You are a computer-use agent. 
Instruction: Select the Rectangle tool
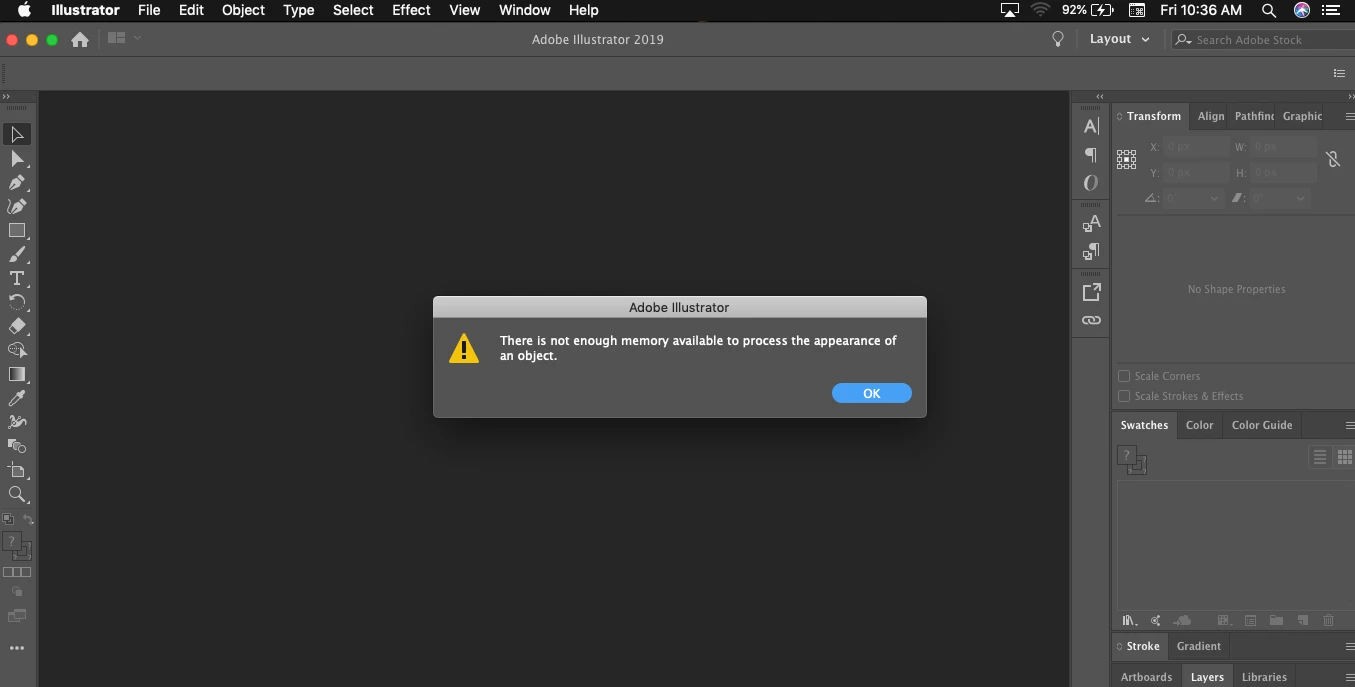tap(17, 231)
